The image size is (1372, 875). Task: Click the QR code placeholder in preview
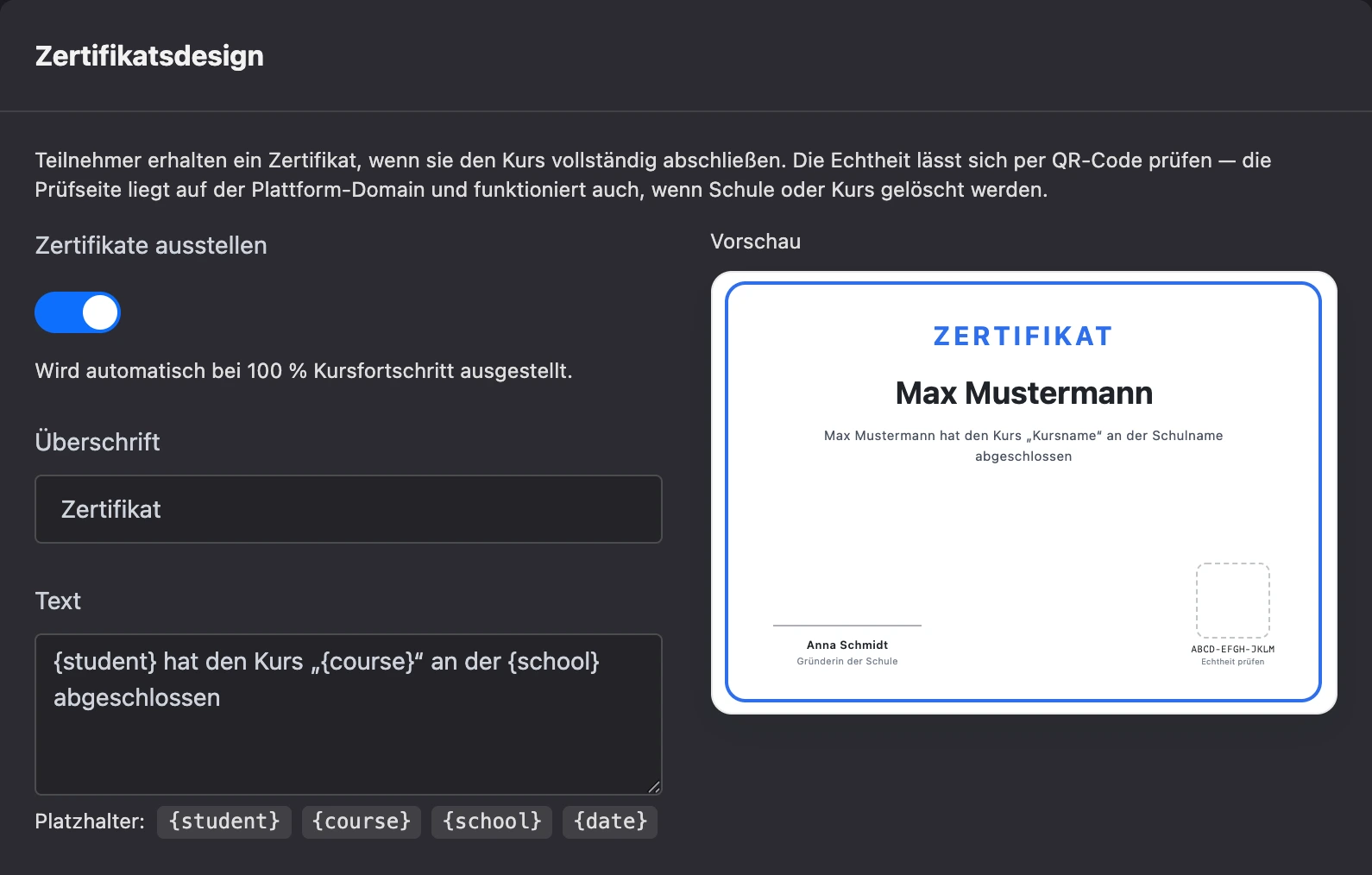pos(1232,601)
